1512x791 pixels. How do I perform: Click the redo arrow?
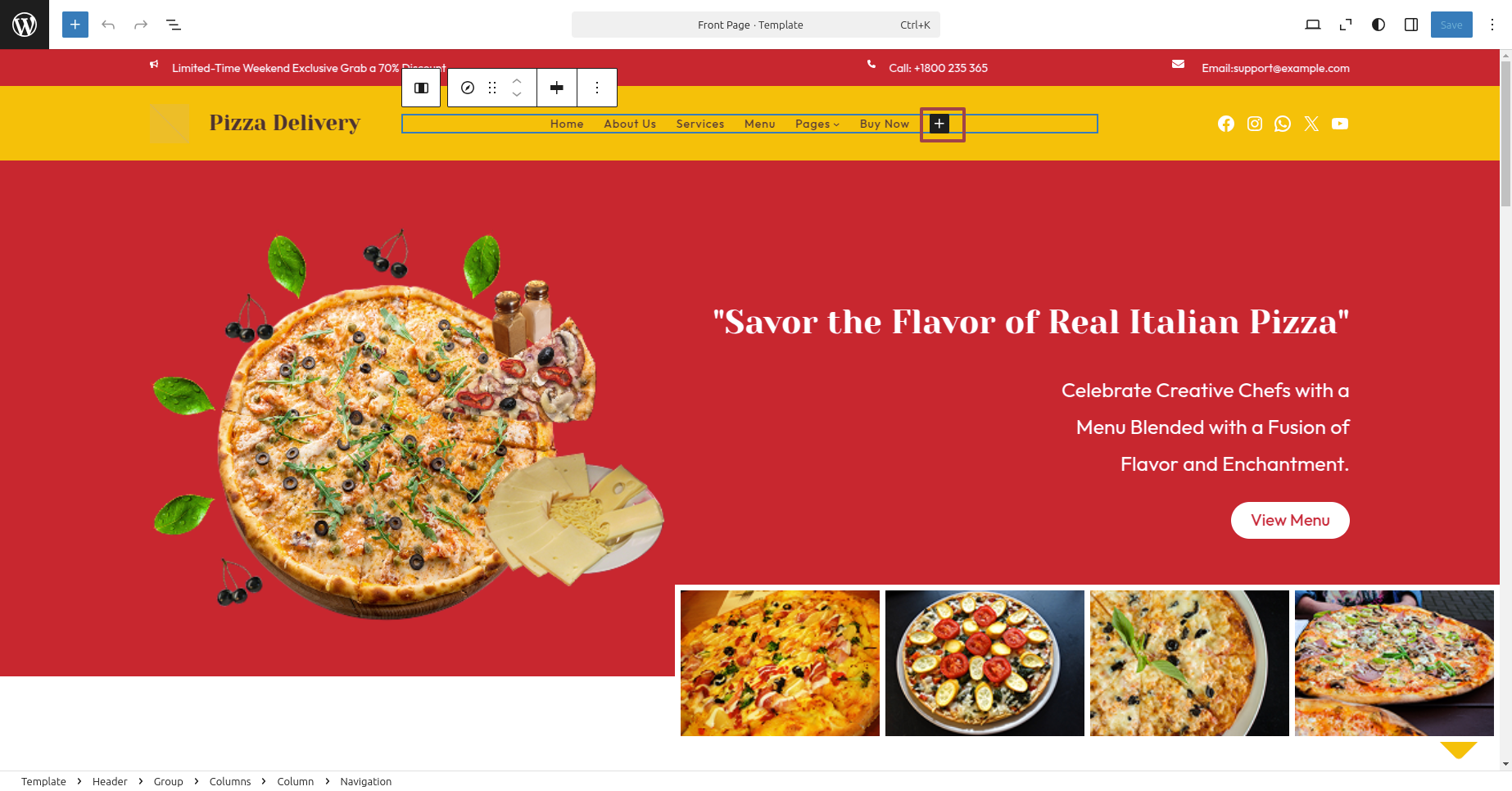point(141,25)
